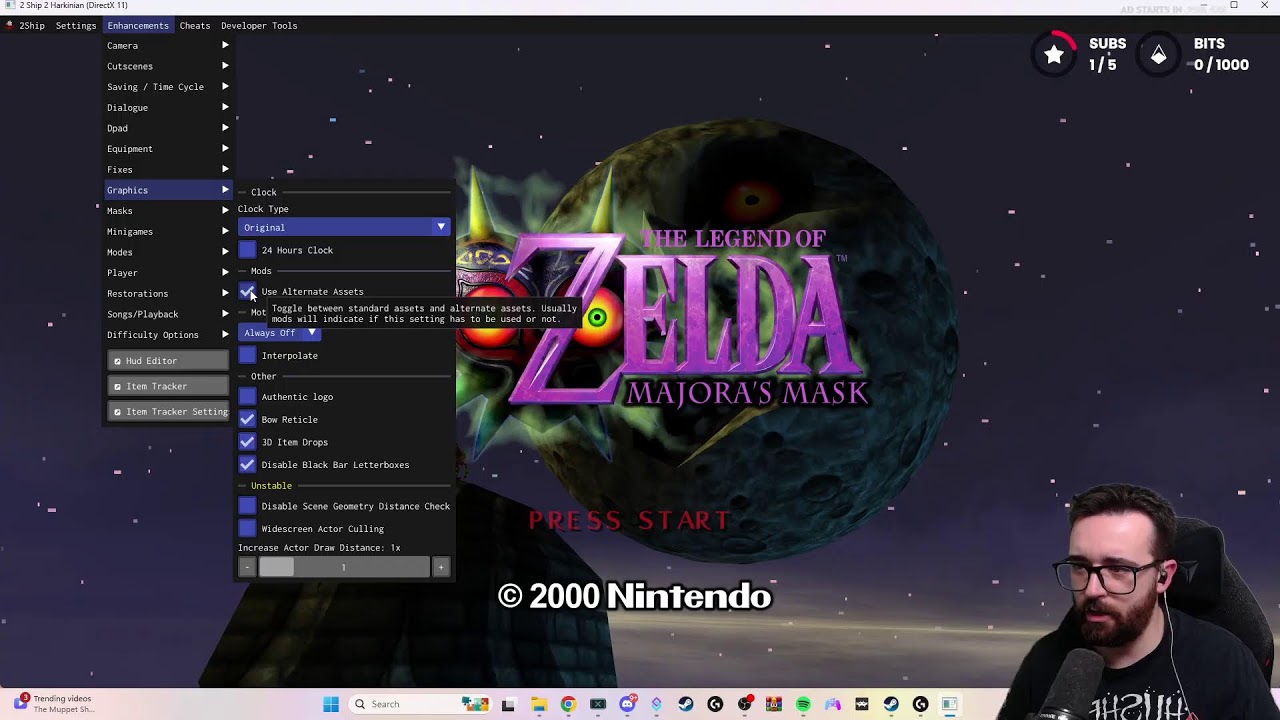1280x720 pixels.
Task: Uncheck Use Alternate Assets
Action: 247,292
